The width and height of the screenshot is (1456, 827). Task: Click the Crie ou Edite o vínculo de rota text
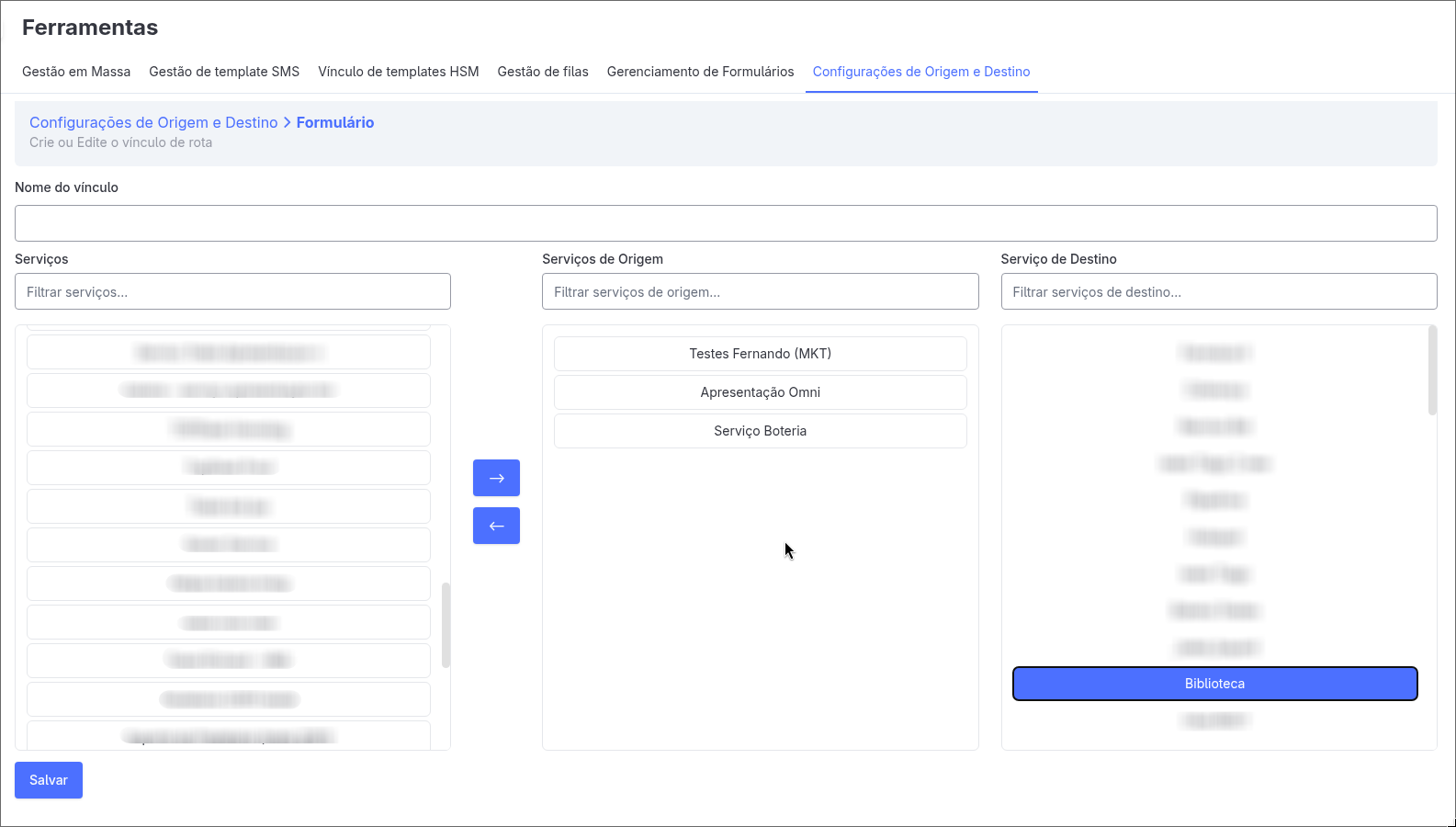pyautogui.click(x=121, y=142)
